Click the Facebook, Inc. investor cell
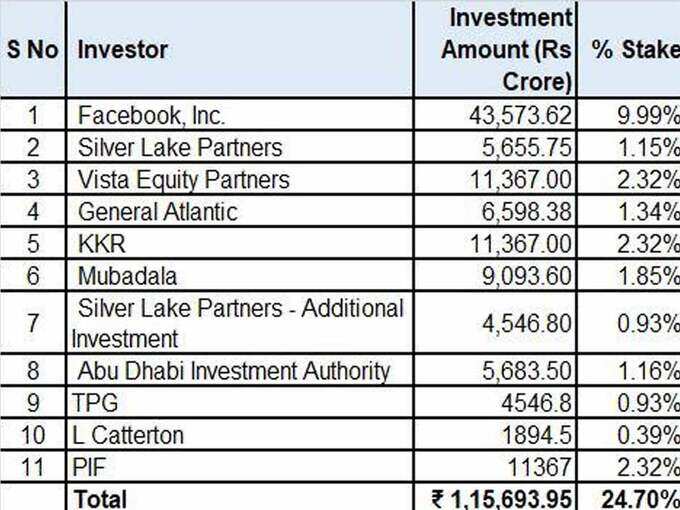 (x=240, y=114)
